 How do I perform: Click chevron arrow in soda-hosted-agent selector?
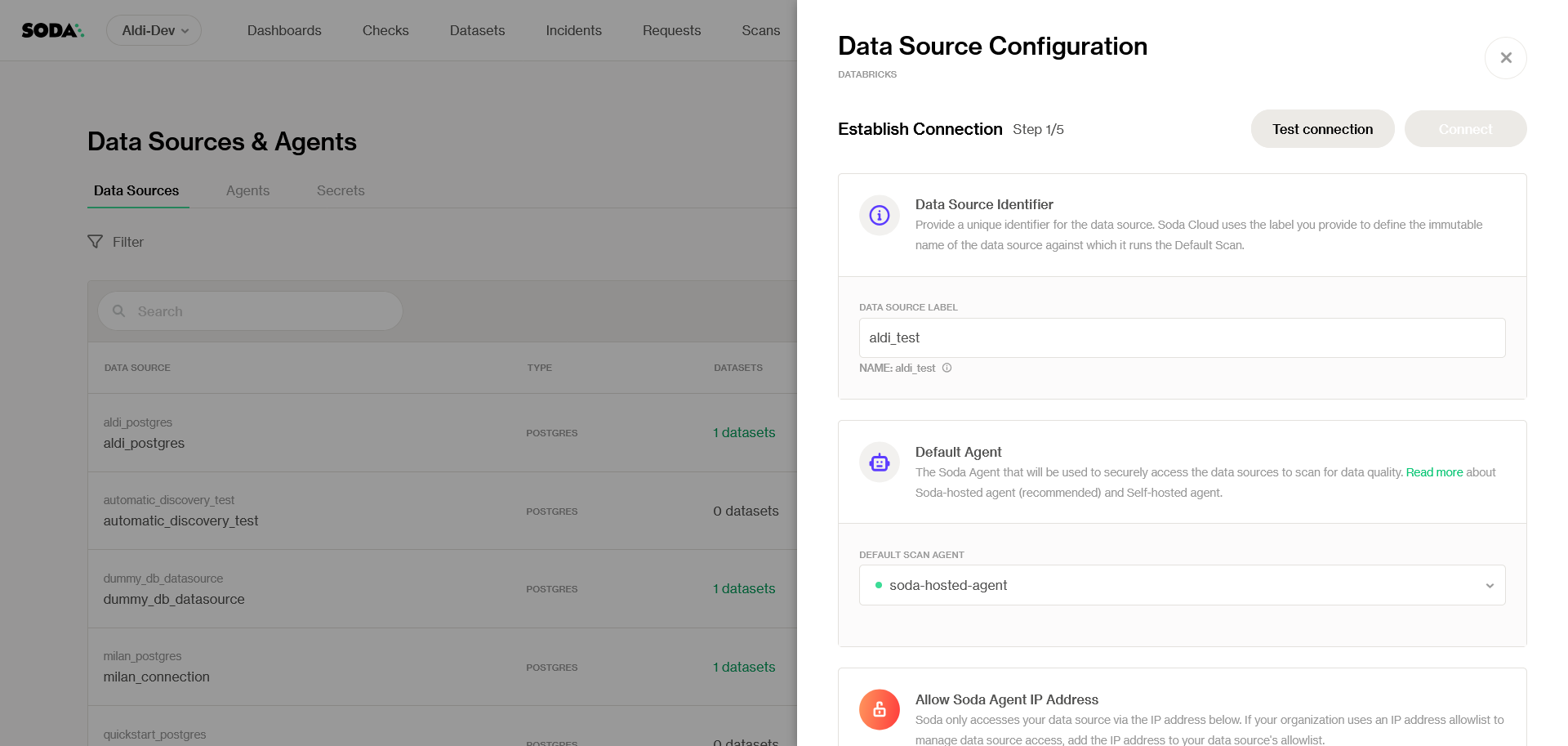coord(1489,586)
